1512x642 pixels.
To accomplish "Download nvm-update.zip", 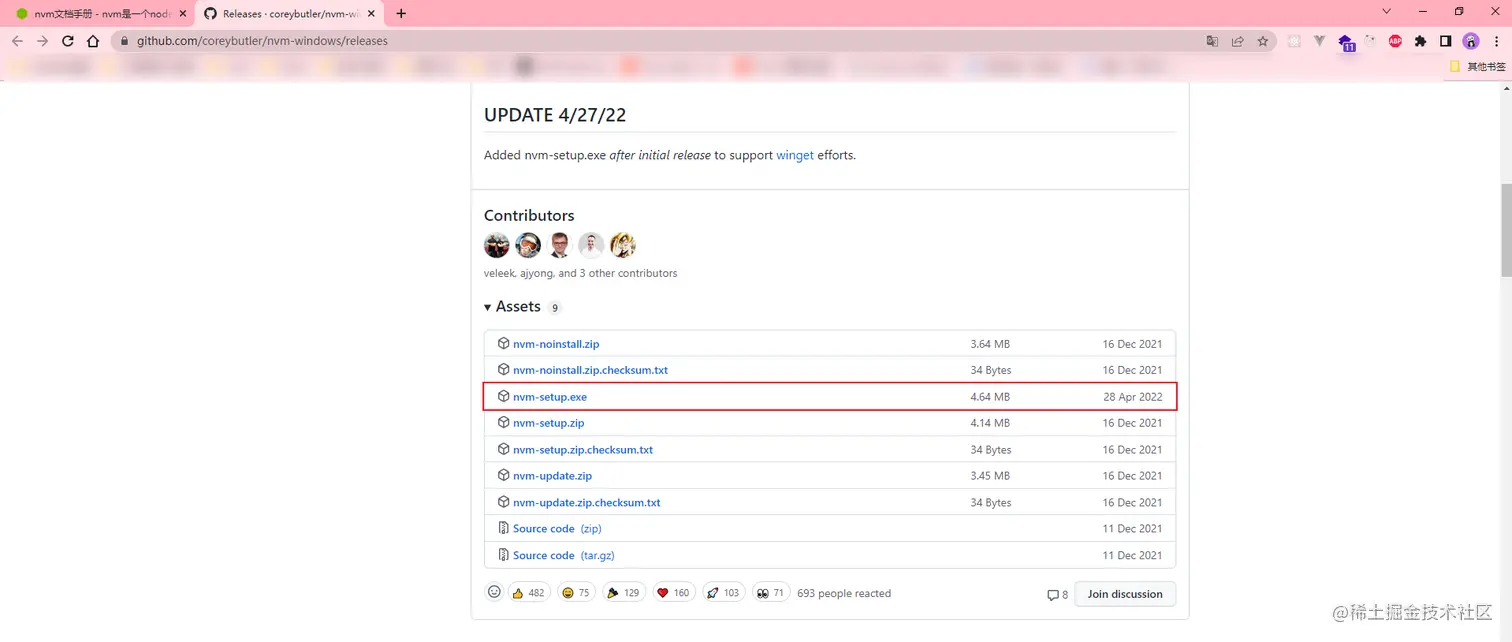I will point(553,476).
